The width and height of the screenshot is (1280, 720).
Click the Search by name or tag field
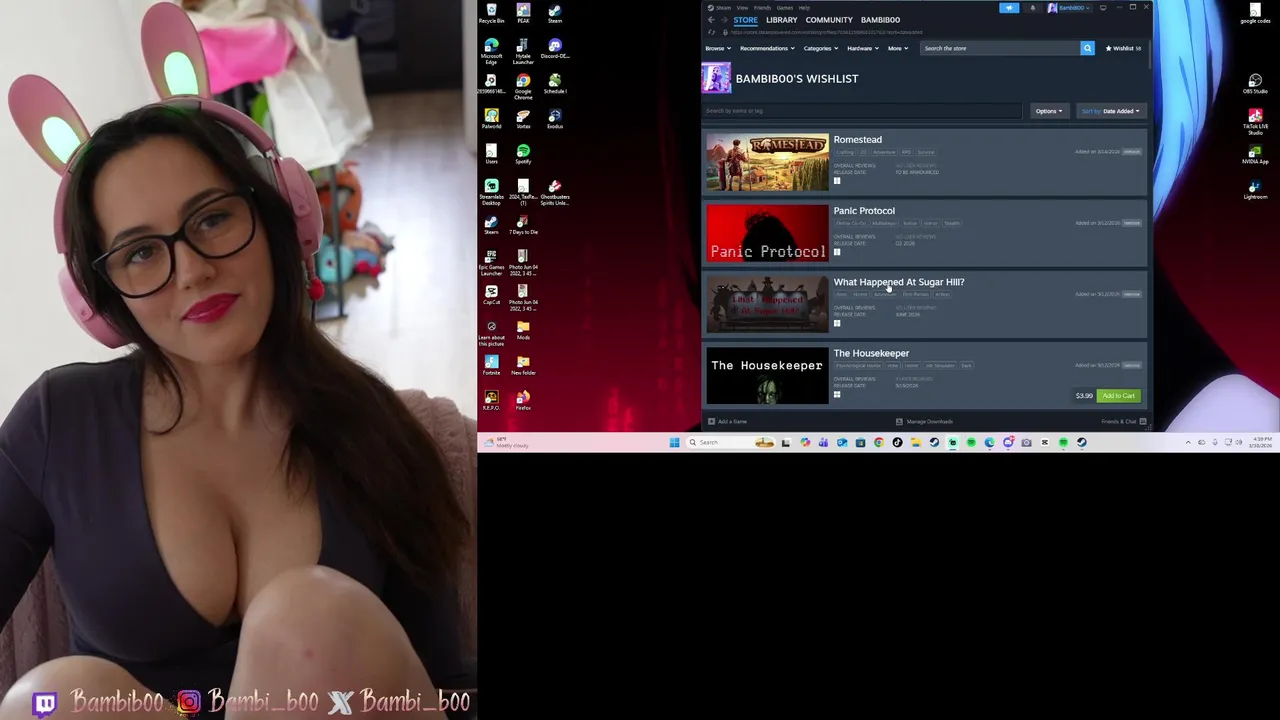coord(861,111)
